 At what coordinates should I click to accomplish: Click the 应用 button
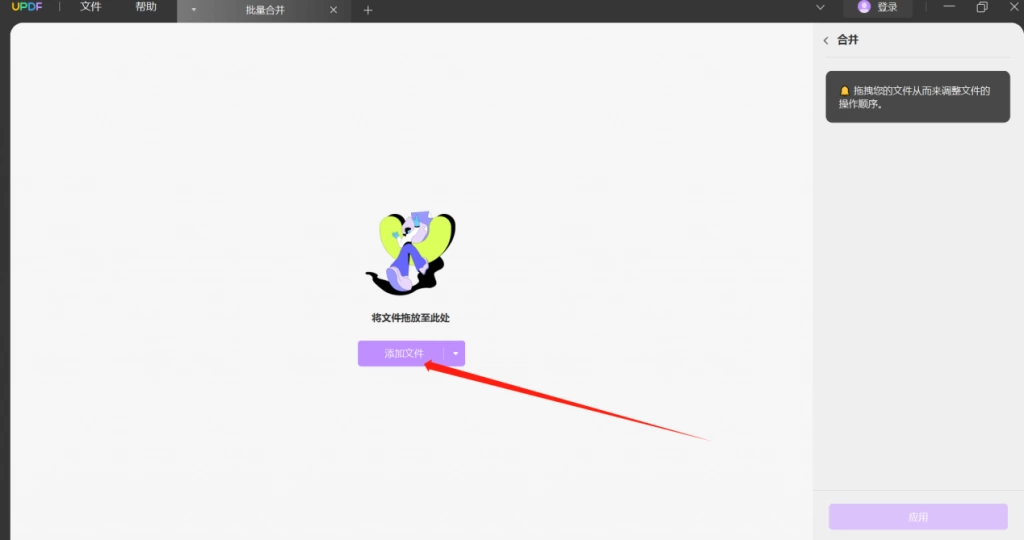click(918, 516)
